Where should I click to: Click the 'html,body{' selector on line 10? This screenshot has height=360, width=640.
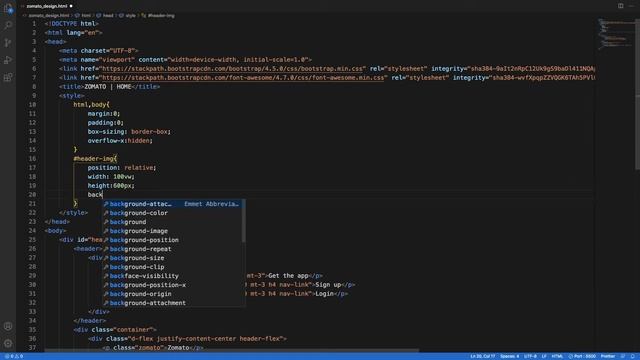[91, 104]
